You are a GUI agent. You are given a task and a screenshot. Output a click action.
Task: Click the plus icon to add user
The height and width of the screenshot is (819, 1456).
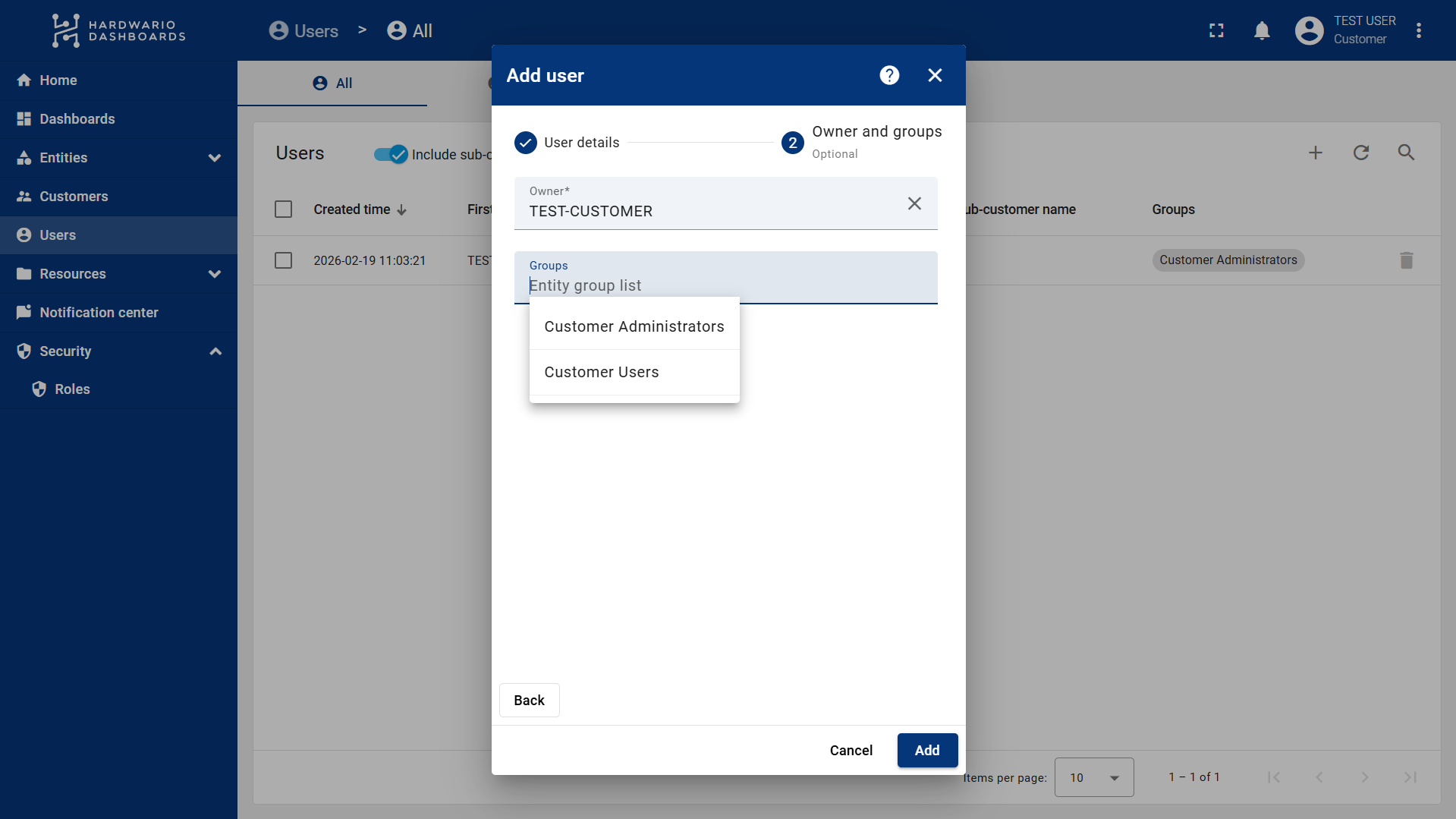coord(1316,153)
